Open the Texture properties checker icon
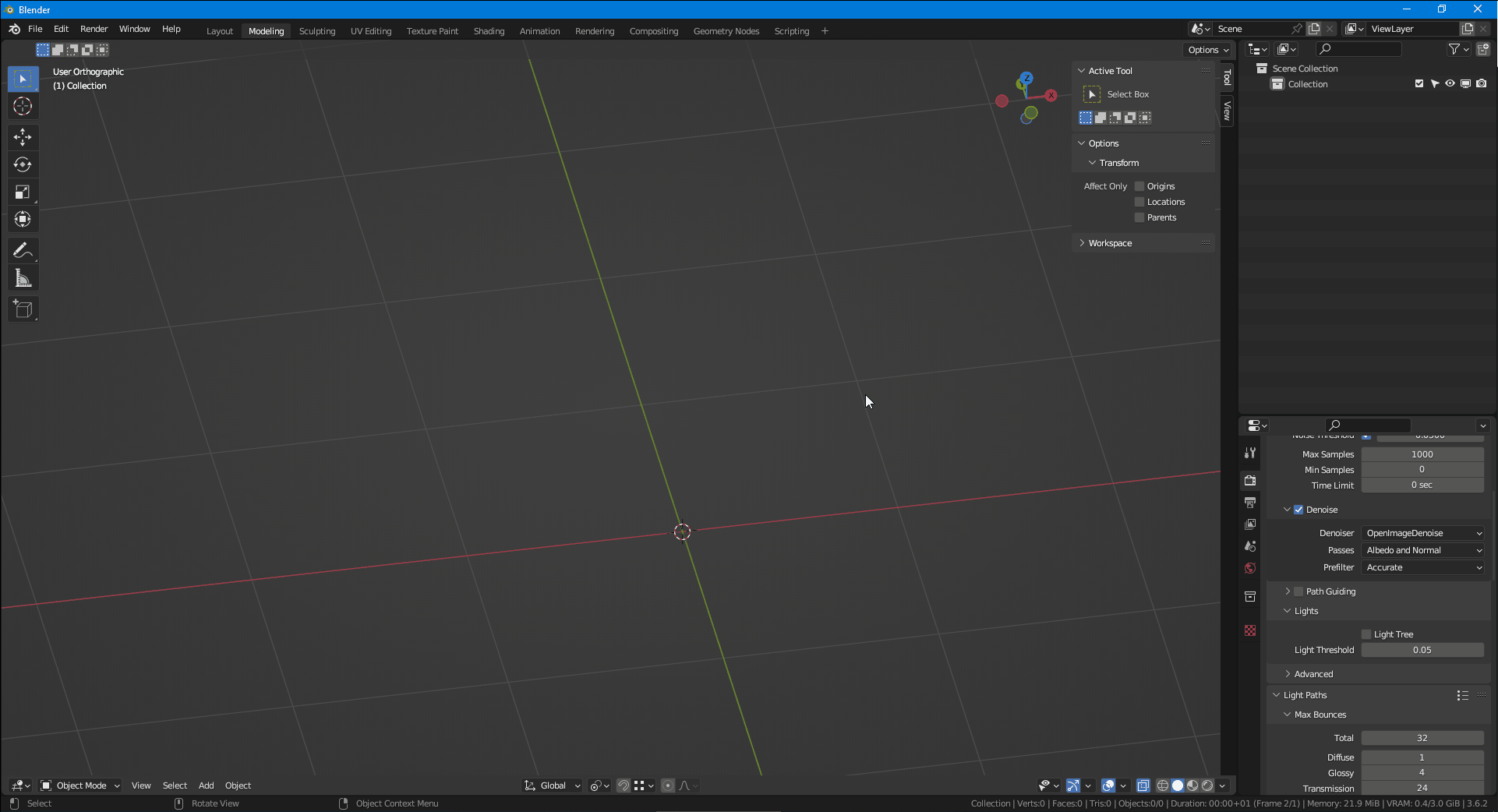1498x812 pixels. (1250, 630)
